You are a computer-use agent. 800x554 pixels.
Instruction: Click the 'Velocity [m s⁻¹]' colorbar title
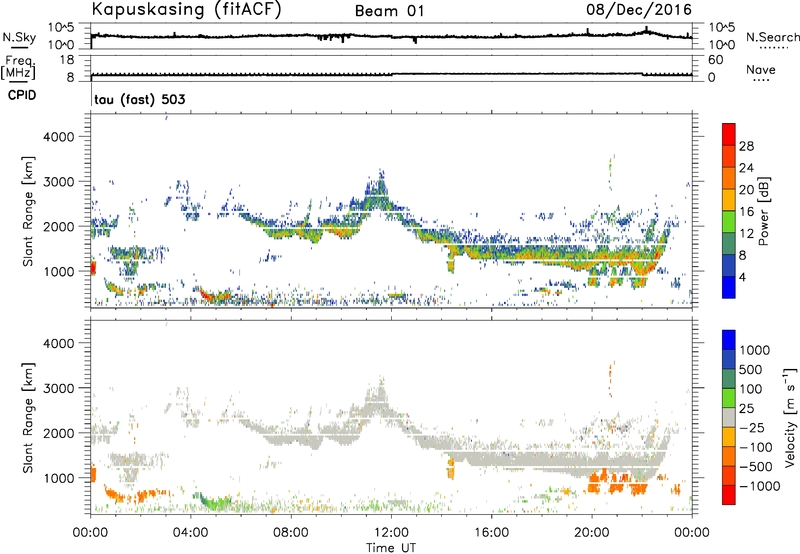coord(790,417)
